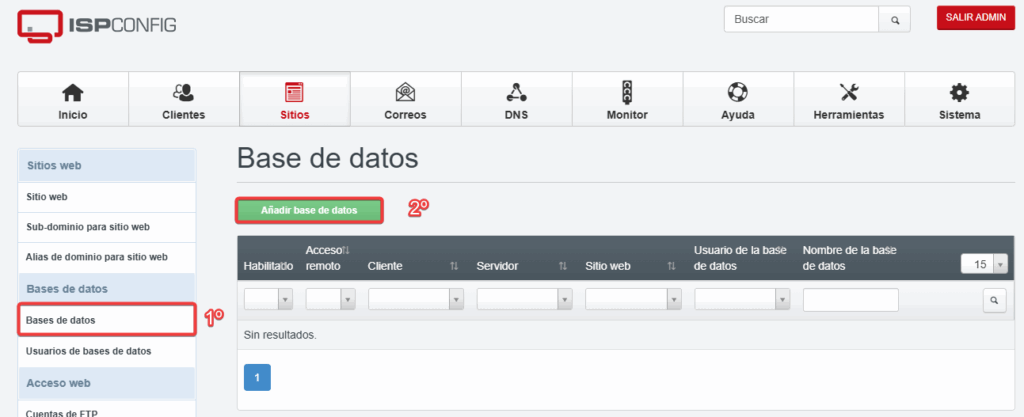Image resolution: width=1024 pixels, height=417 pixels.
Task: Click the SALIR ADMIN logout button
Action: [976, 18]
